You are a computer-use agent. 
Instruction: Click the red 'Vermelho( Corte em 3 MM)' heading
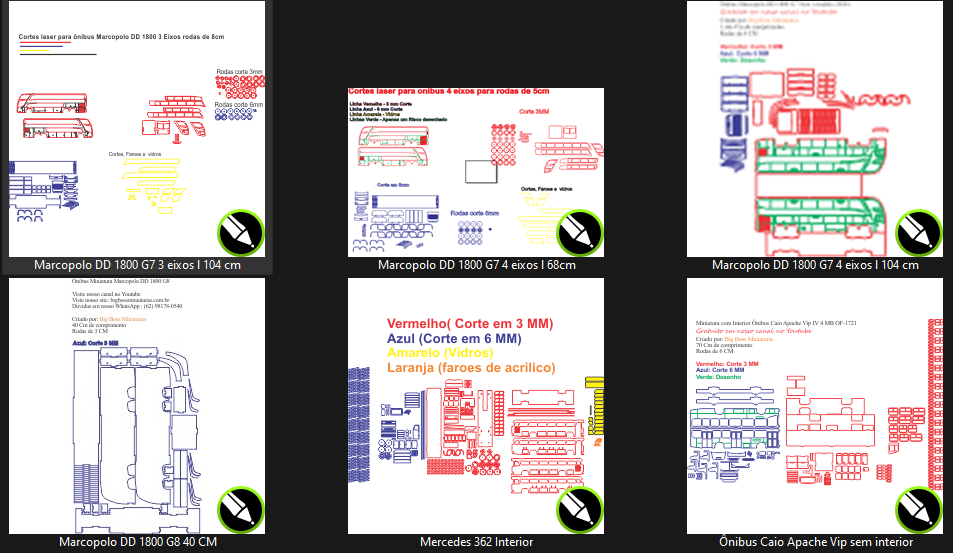point(469,324)
